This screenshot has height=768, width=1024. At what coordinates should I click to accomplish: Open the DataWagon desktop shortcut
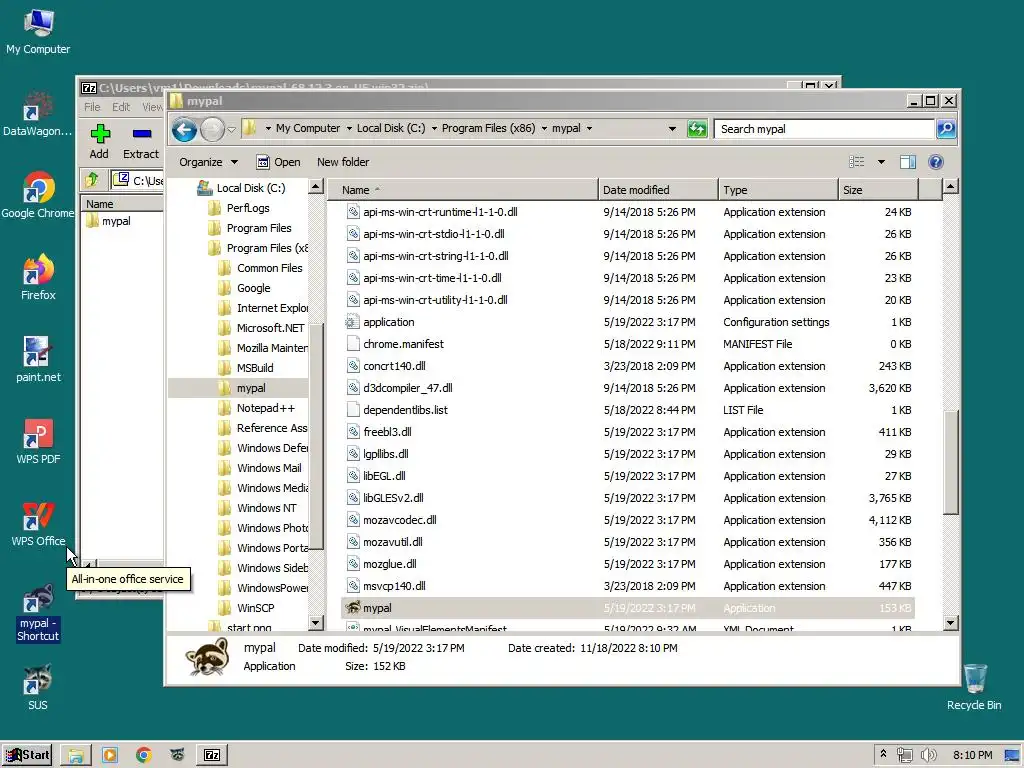pyautogui.click(x=37, y=114)
